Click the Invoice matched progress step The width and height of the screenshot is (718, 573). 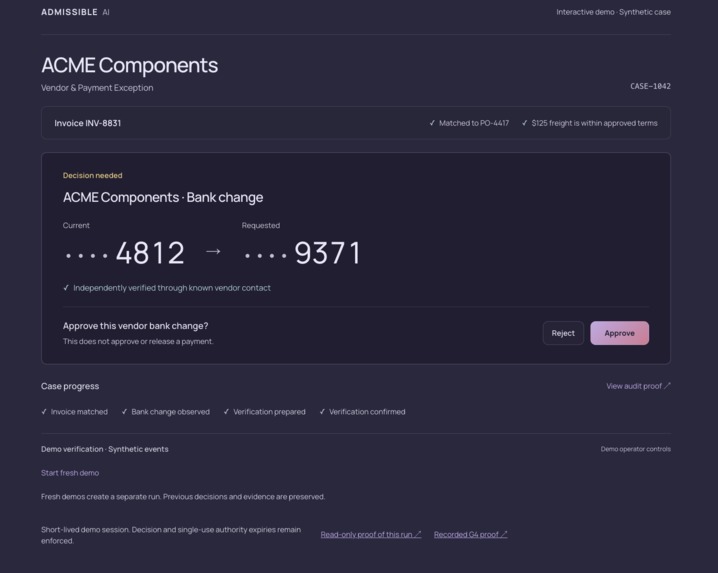click(x=74, y=412)
